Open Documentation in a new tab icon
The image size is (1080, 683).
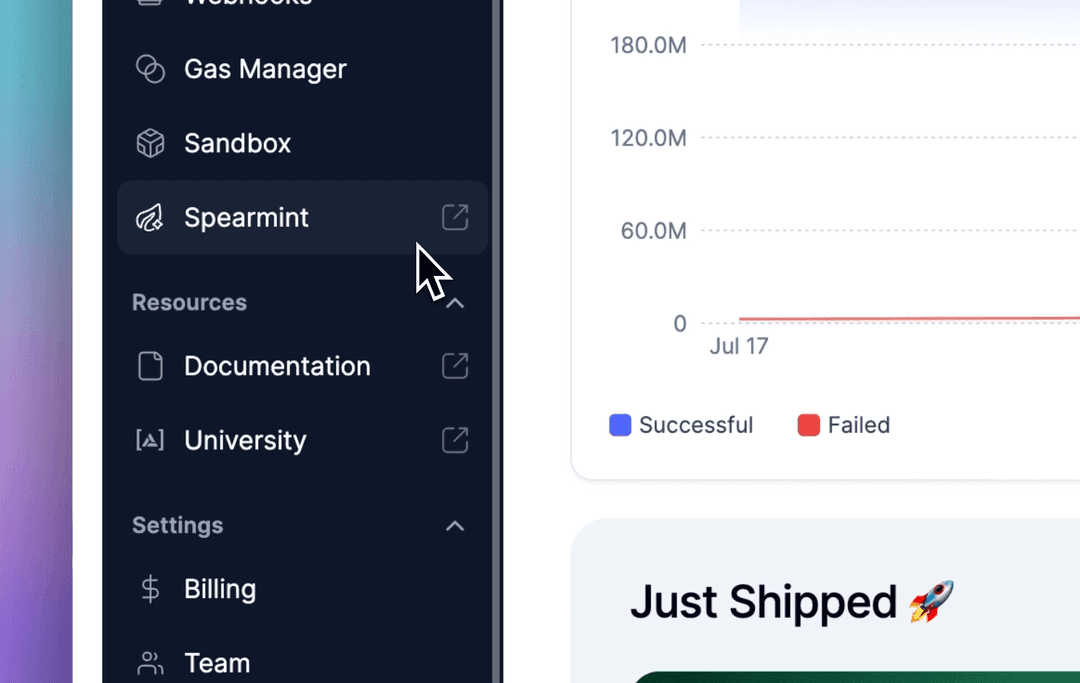tap(455, 366)
